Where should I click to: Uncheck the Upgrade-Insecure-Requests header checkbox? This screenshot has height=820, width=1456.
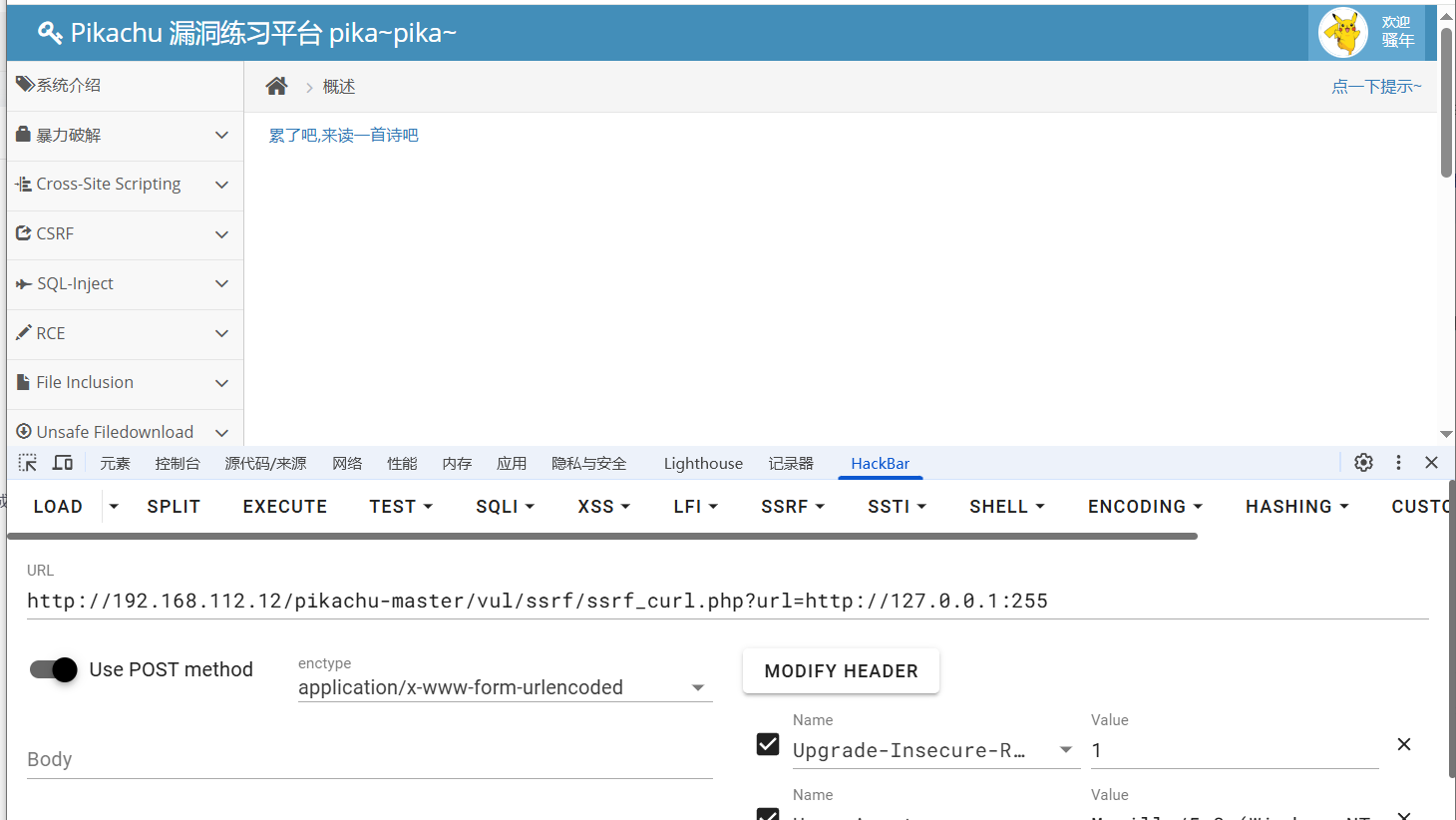point(768,744)
